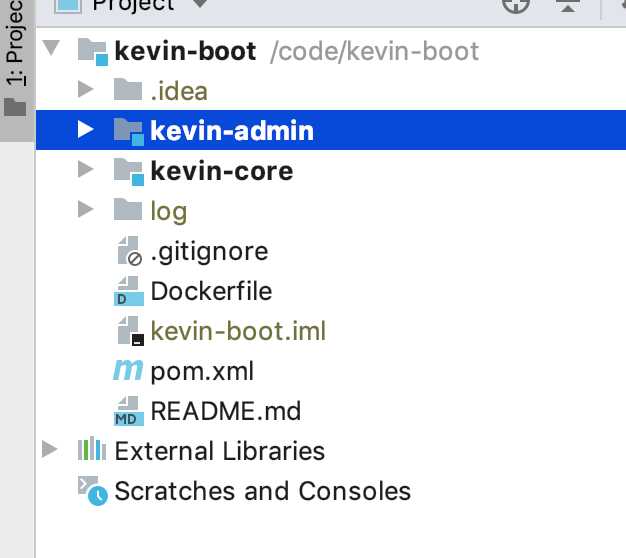This screenshot has height=558, width=626.
Task: Click the kevin-core module folder icon
Action: click(x=129, y=171)
